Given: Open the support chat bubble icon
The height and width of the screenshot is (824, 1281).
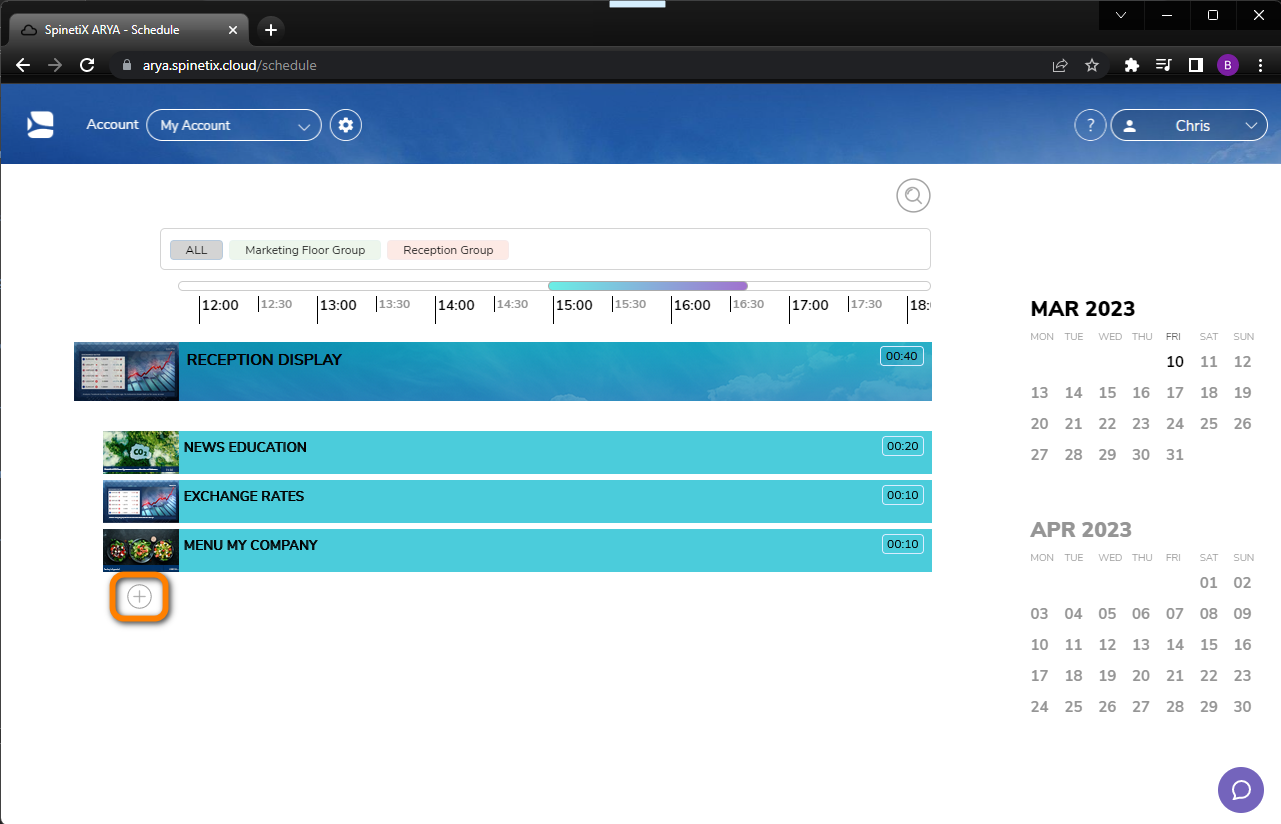Looking at the screenshot, I should (x=1240, y=790).
